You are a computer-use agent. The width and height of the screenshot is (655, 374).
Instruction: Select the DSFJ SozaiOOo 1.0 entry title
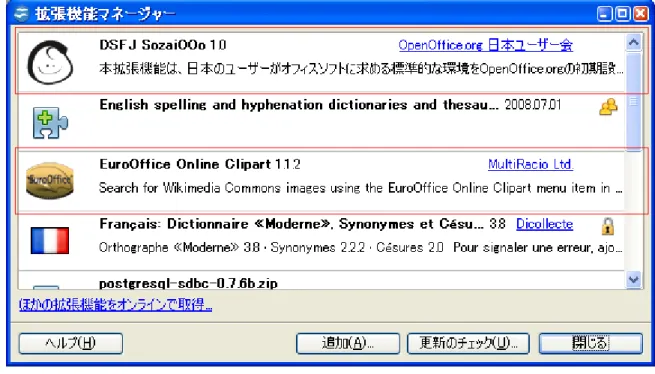click(163, 45)
